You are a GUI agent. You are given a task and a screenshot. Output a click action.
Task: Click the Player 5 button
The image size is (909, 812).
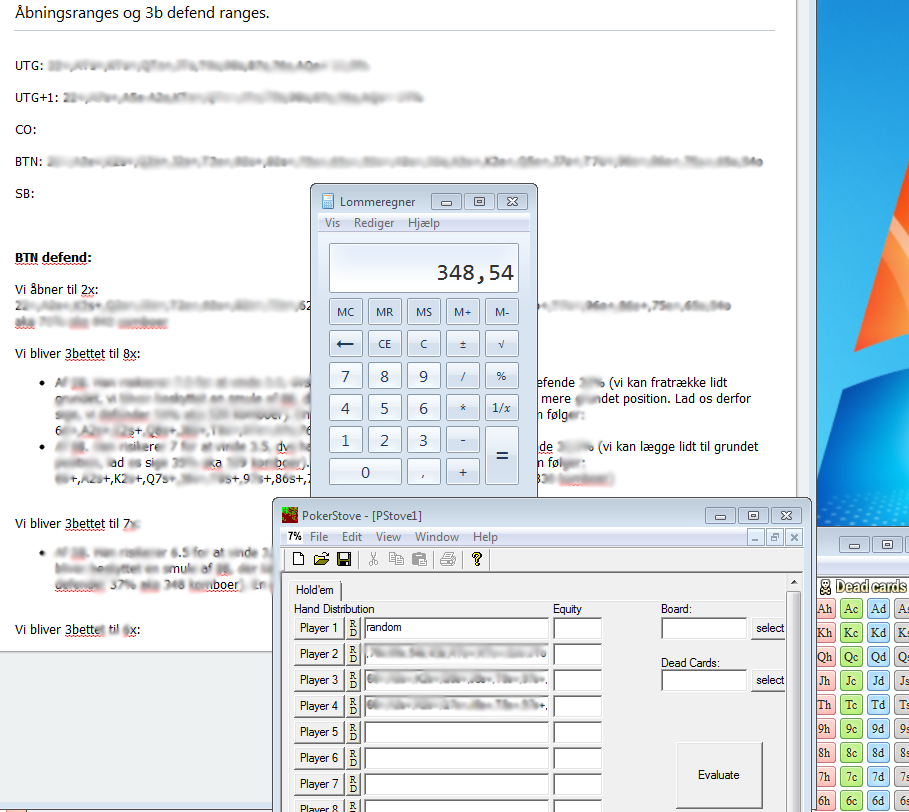tap(319, 732)
